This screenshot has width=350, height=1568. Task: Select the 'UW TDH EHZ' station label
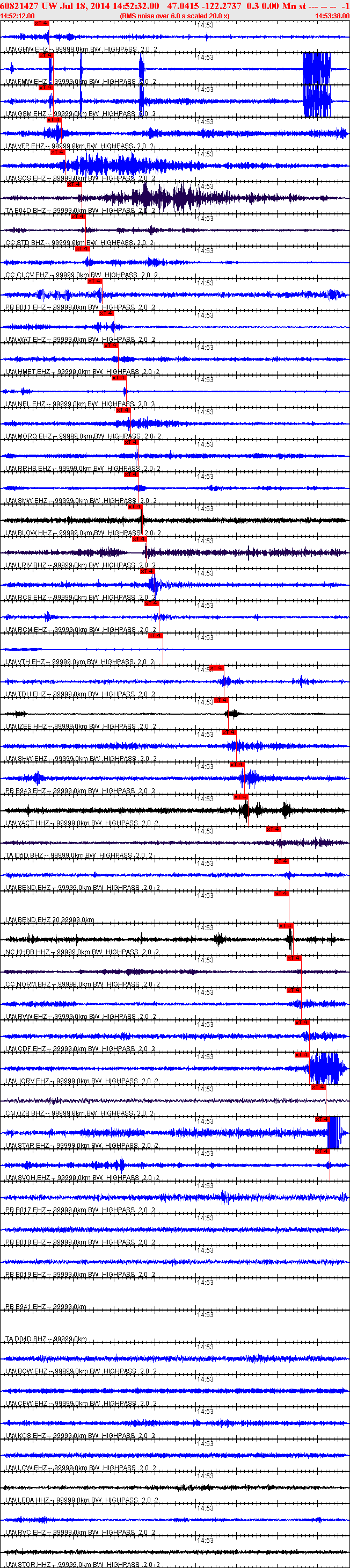[x=27, y=694]
